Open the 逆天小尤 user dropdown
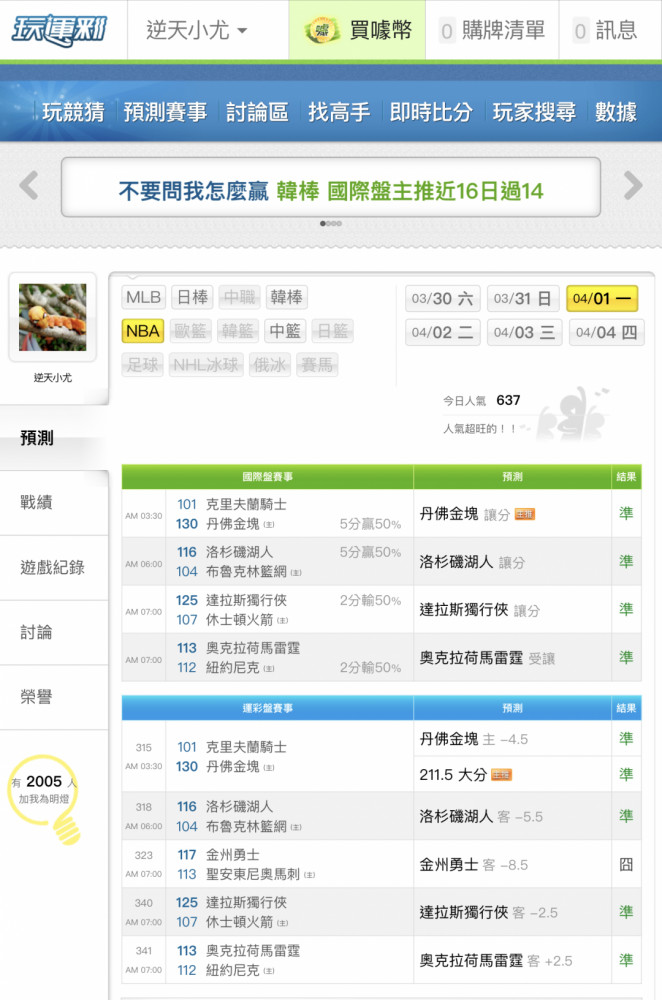Image resolution: width=662 pixels, height=1000 pixels. 196,30
